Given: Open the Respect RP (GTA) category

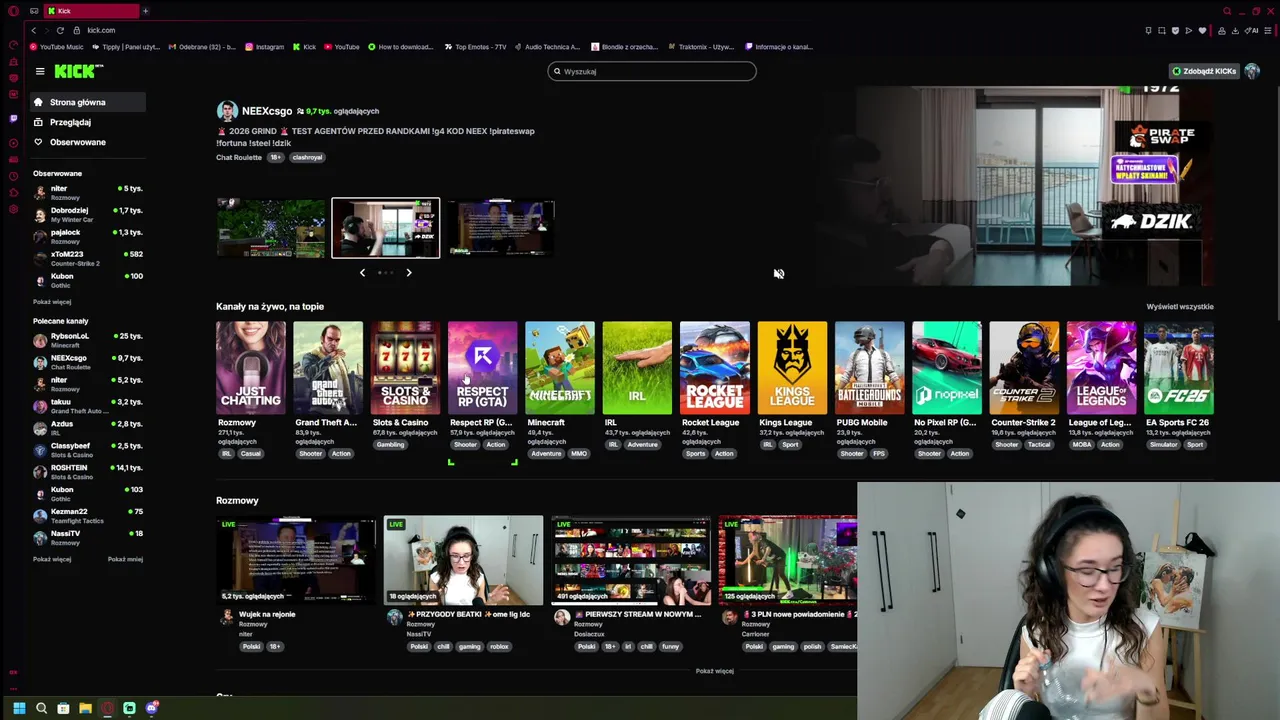Looking at the screenshot, I should tap(482, 367).
